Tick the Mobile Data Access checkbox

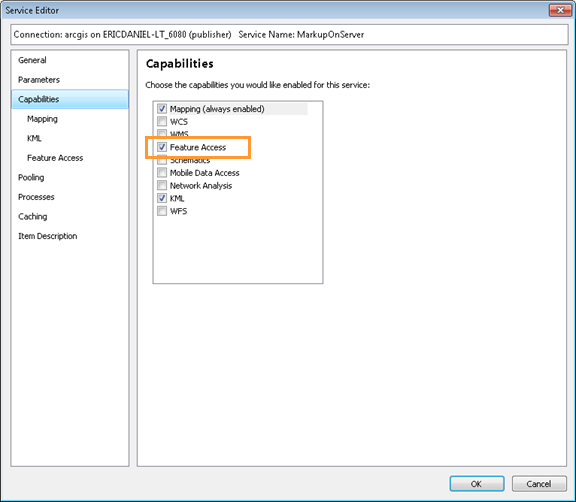coord(162,173)
